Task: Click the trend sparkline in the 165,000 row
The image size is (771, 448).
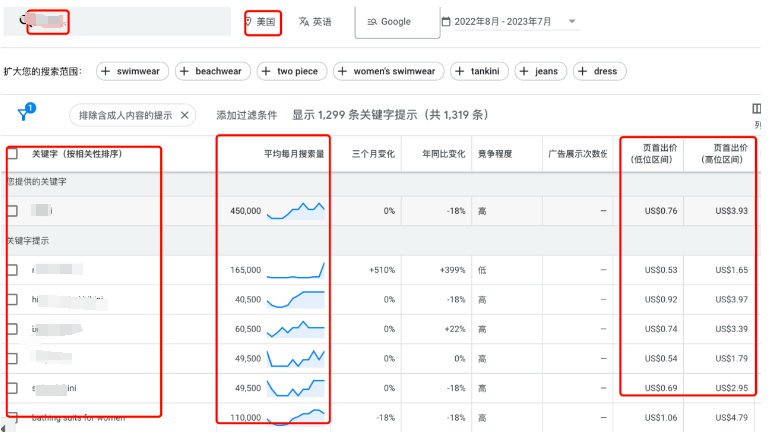Action: coord(296,269)
